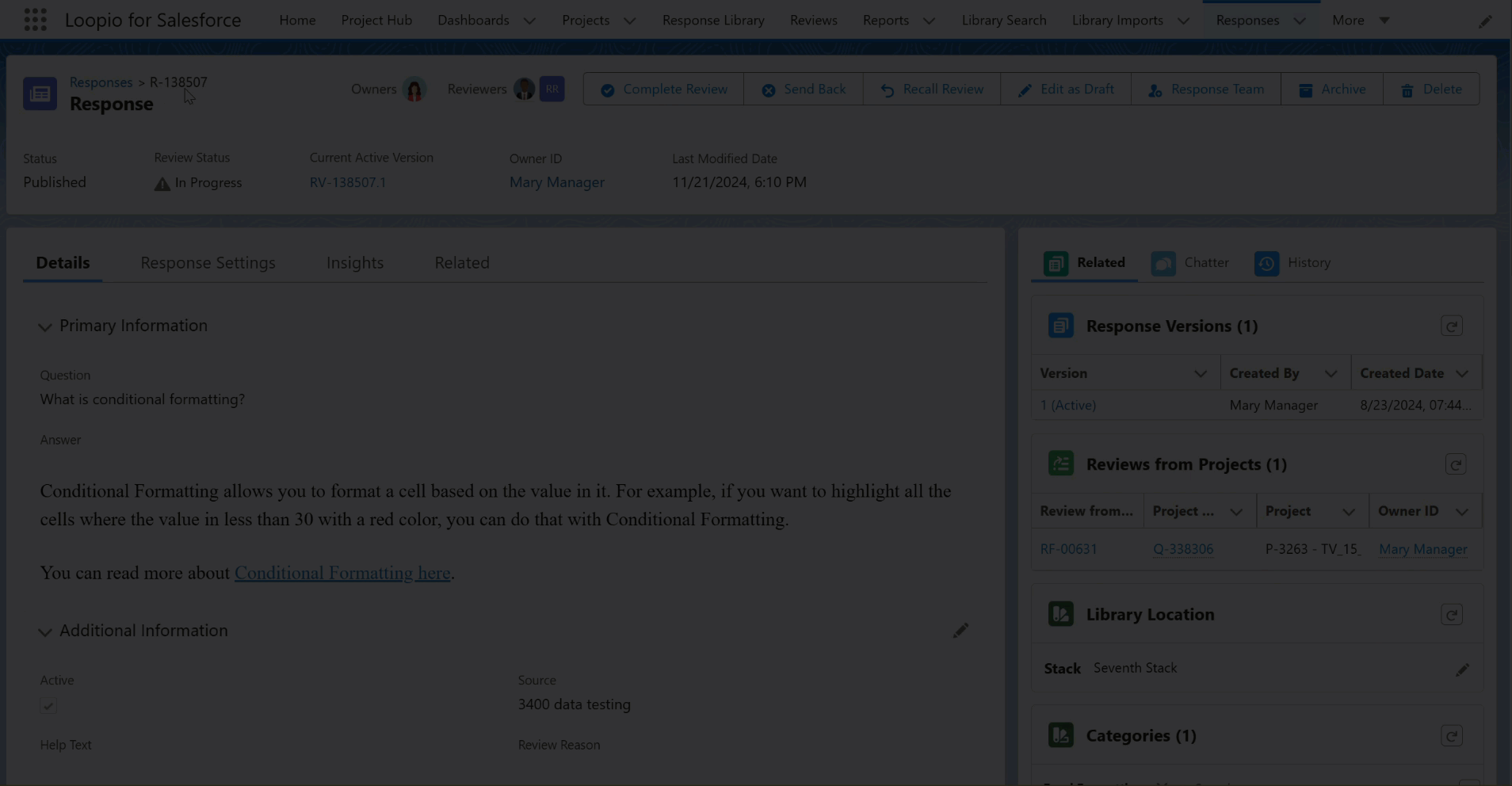1512x786 pixels.
Task: Click the Response Versions section icon
Action: pos(1060,326)
